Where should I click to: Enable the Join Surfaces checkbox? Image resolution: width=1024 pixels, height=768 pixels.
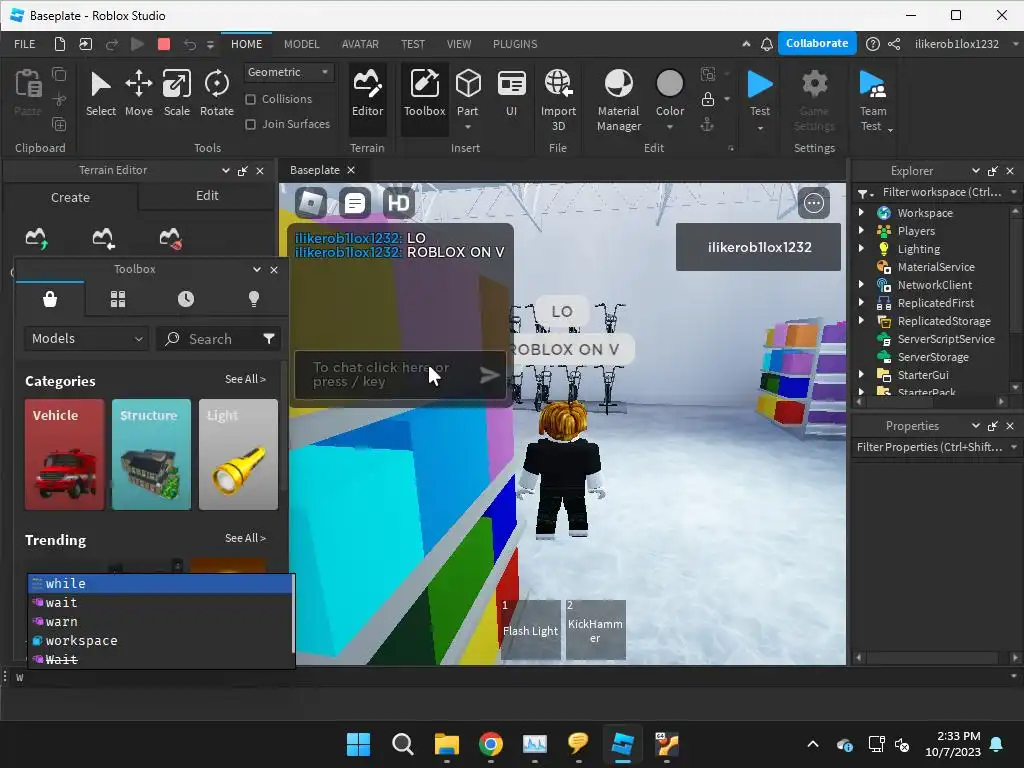[x=250, y=124]
